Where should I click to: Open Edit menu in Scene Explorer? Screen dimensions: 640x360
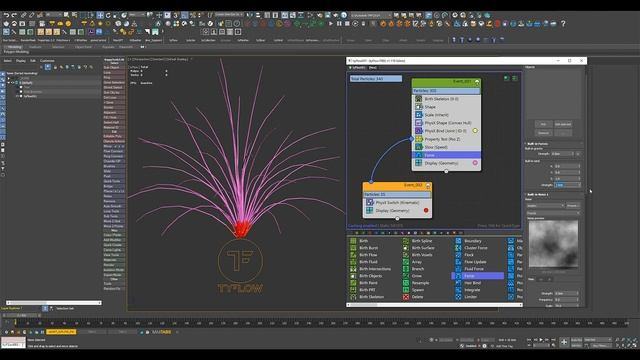click(x=33, y=61)
